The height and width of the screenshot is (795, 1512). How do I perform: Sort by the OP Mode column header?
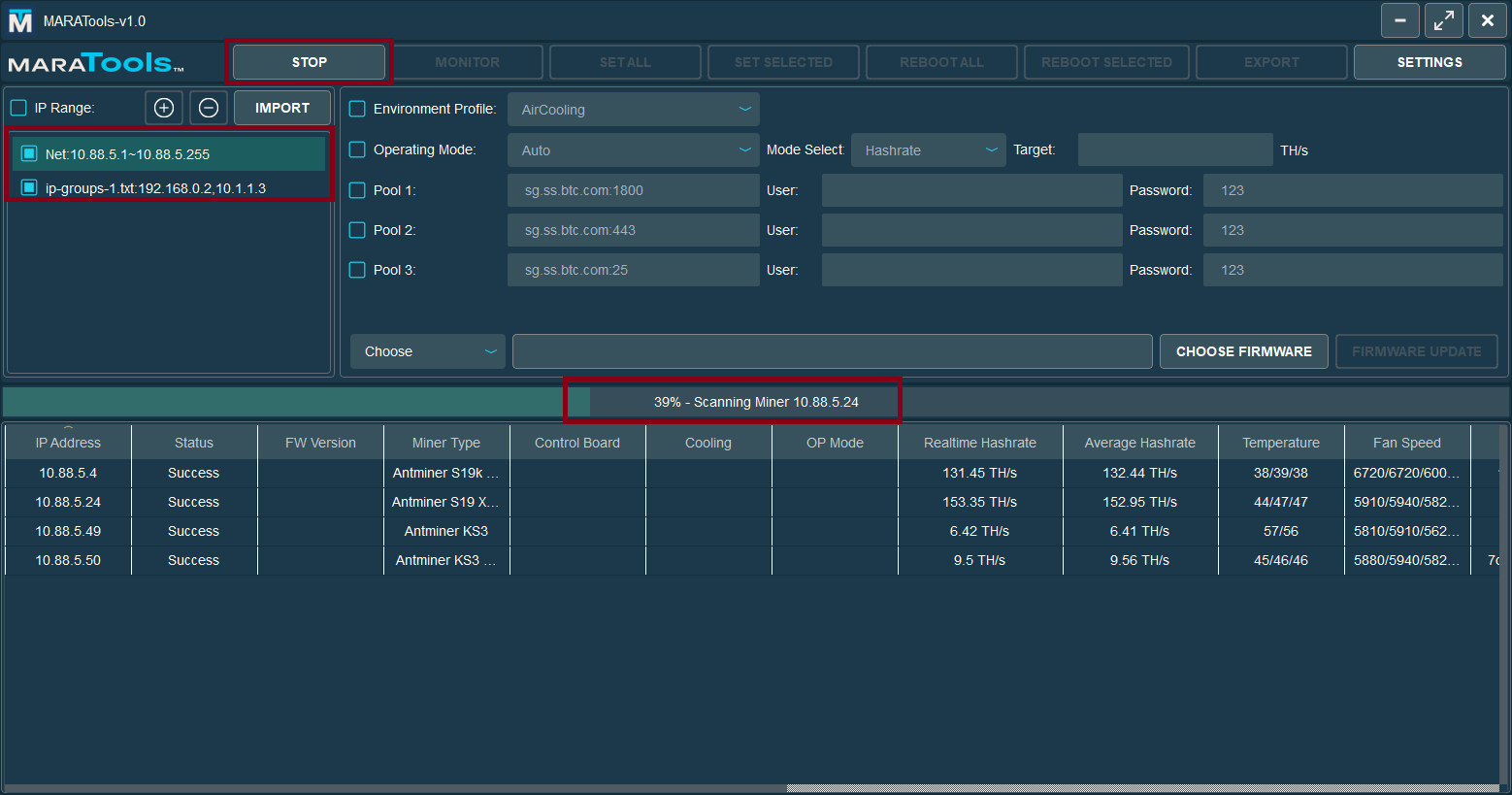(835, 443)
